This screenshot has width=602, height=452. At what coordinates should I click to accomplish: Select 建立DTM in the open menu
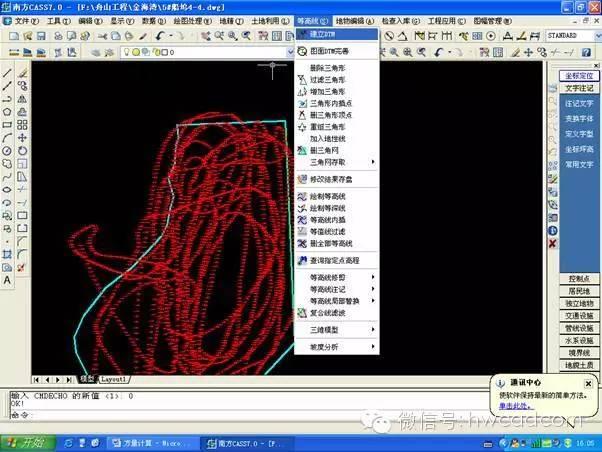click(x=337, y=34)
